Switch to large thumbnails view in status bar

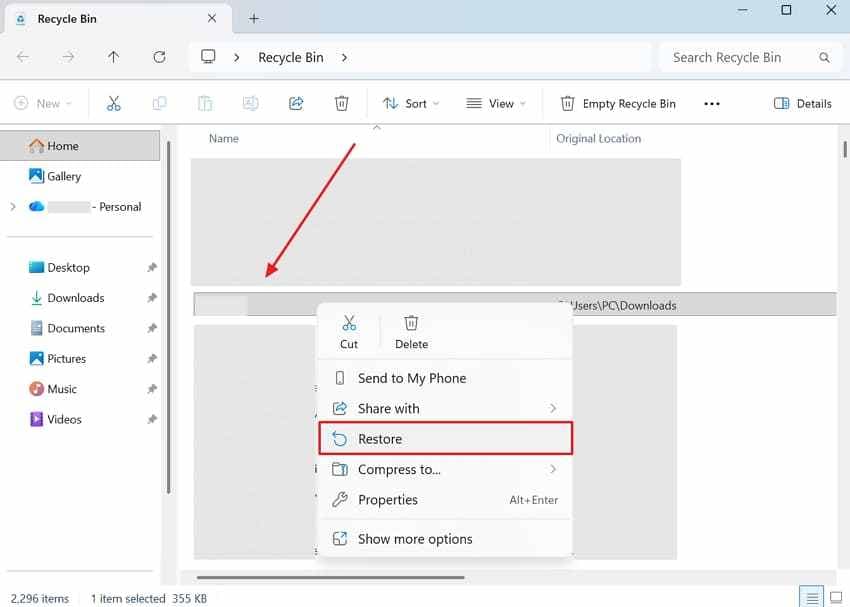click(x=836, y=598)
